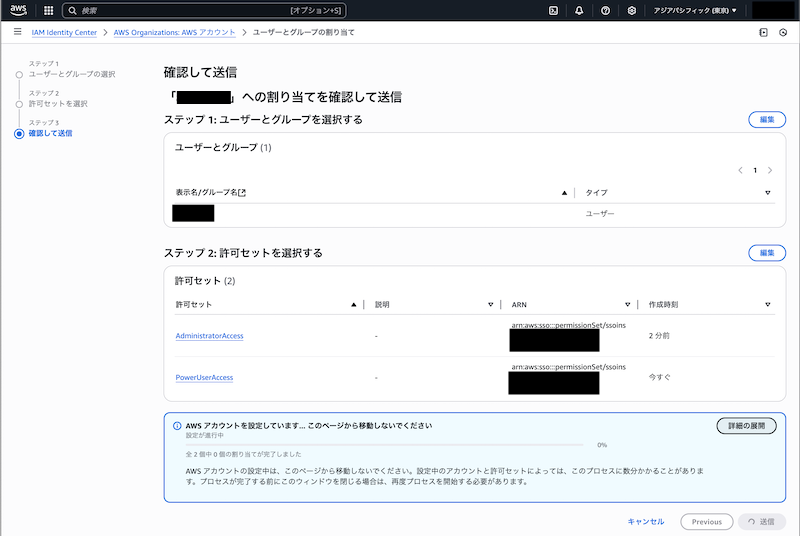Click page number 1 in pagination

click(x=755, y=170)
